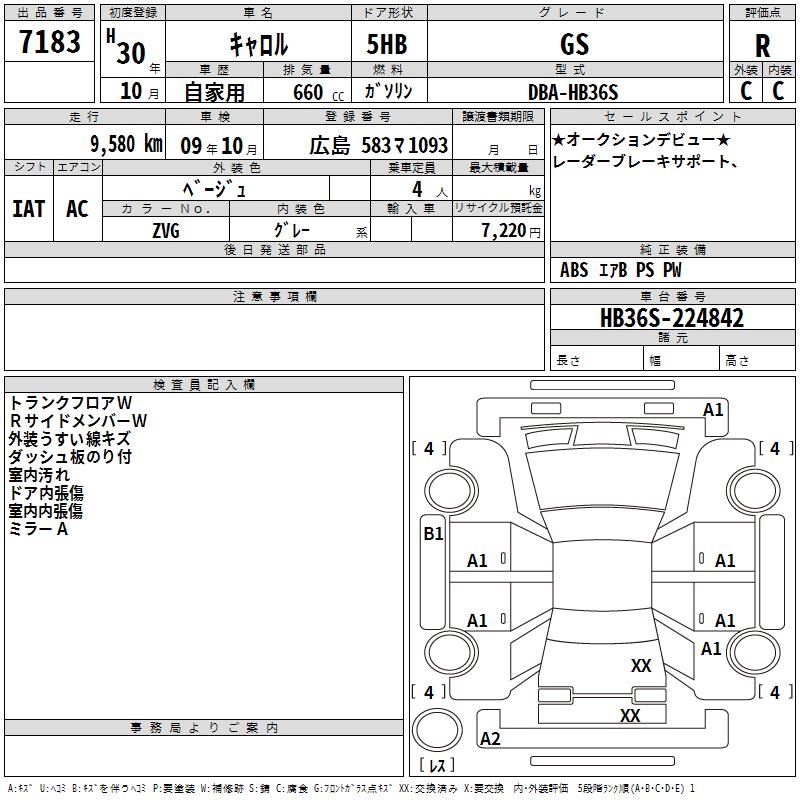Select the 検査員記入欄 section header
Image resolution: width=800 pixels, height=800 pixels.
click(204, 385)
